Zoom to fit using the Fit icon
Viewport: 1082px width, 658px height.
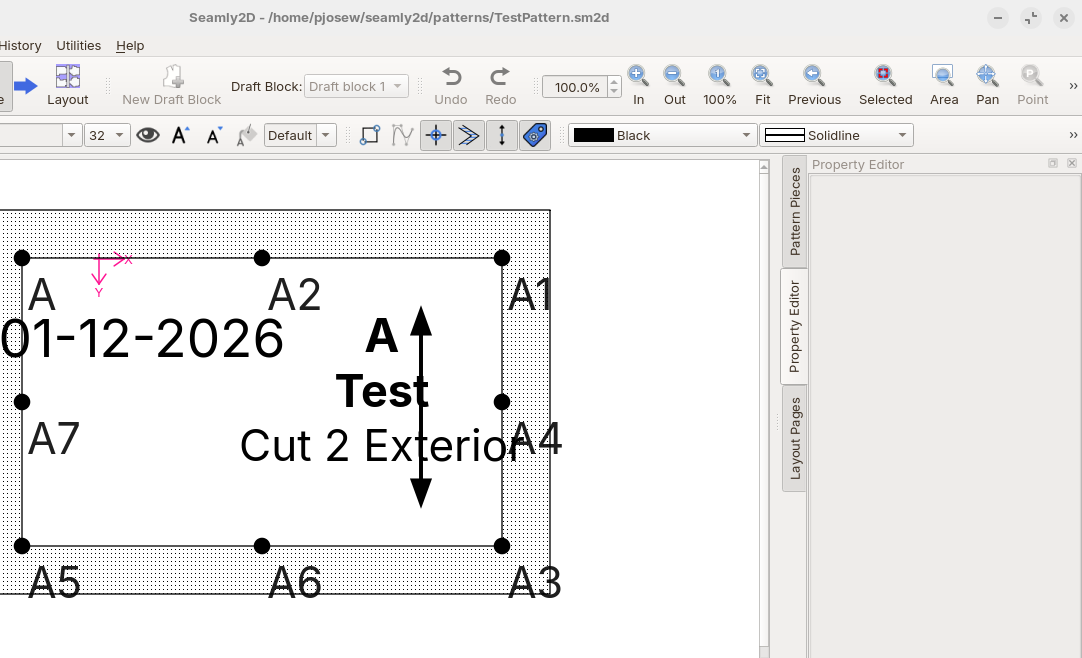[x=762, y=76]
